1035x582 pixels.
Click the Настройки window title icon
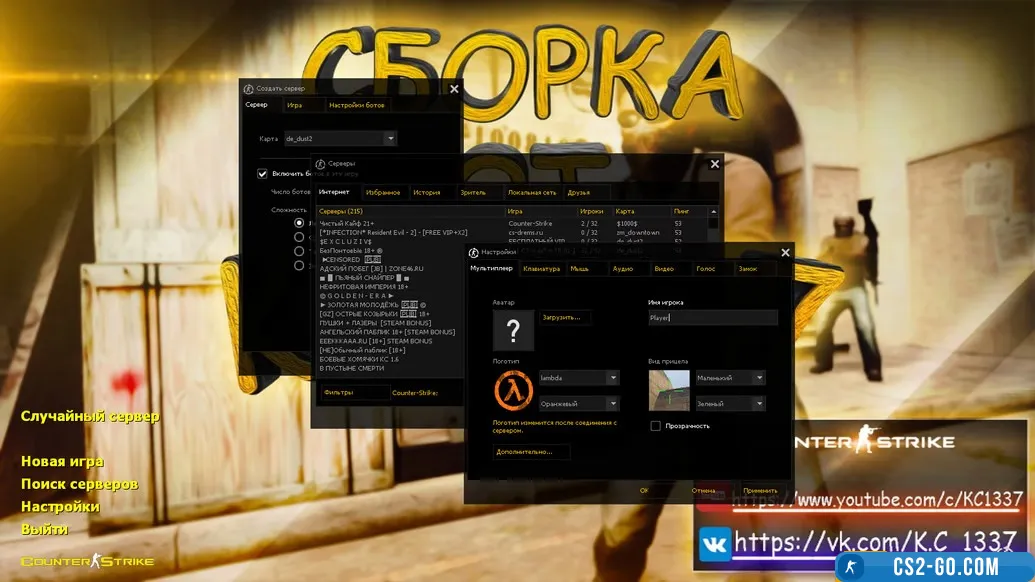click(x=474, y=252)
